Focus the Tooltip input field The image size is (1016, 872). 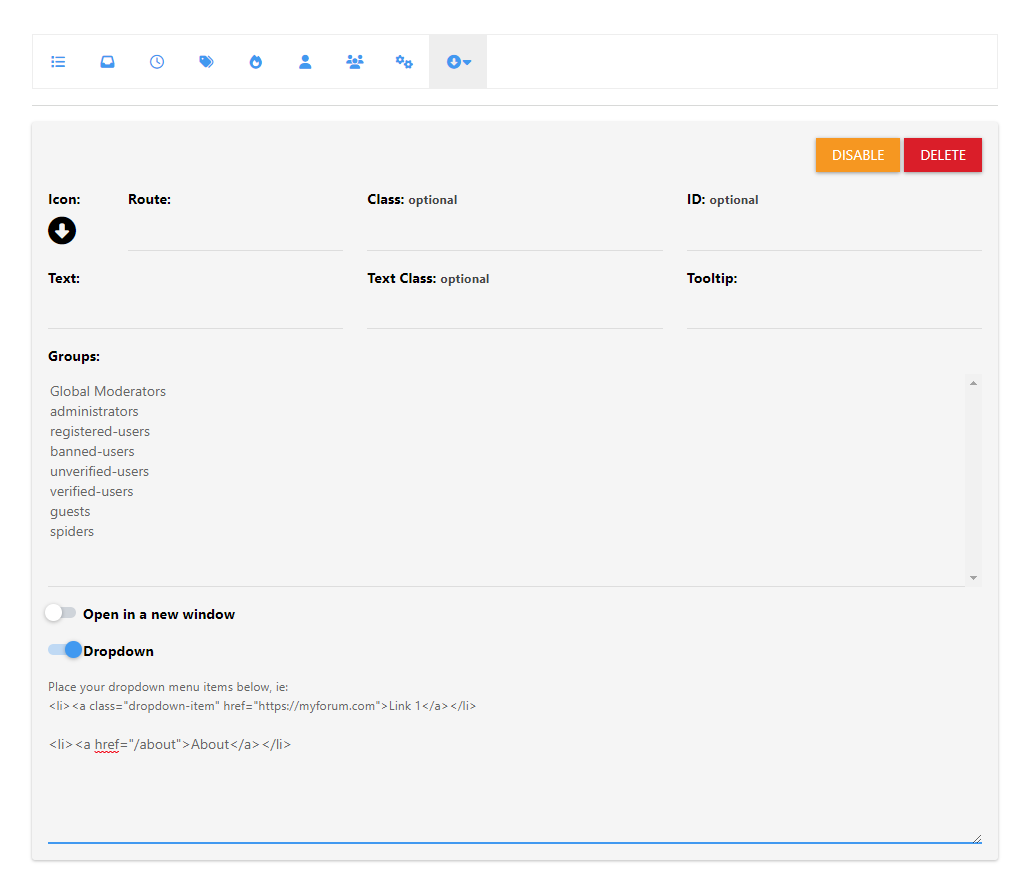pos(833,311)
